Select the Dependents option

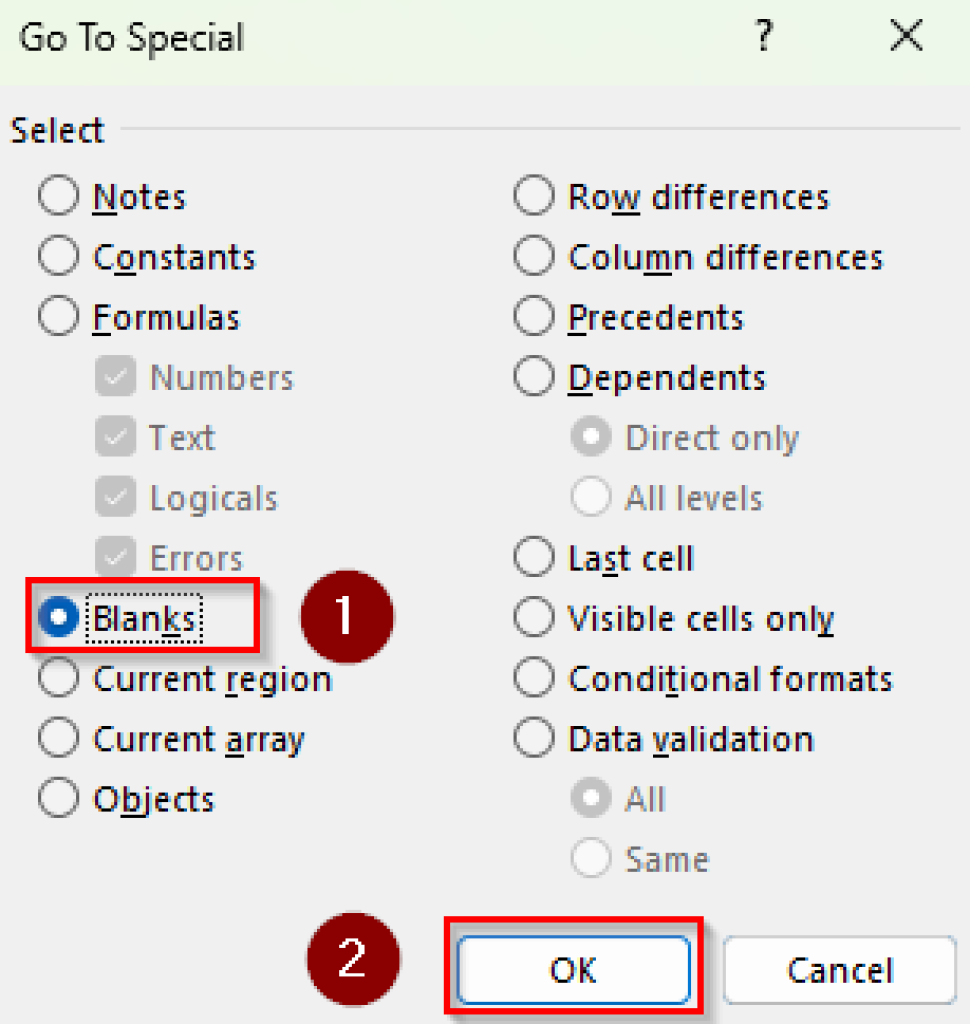534,377
